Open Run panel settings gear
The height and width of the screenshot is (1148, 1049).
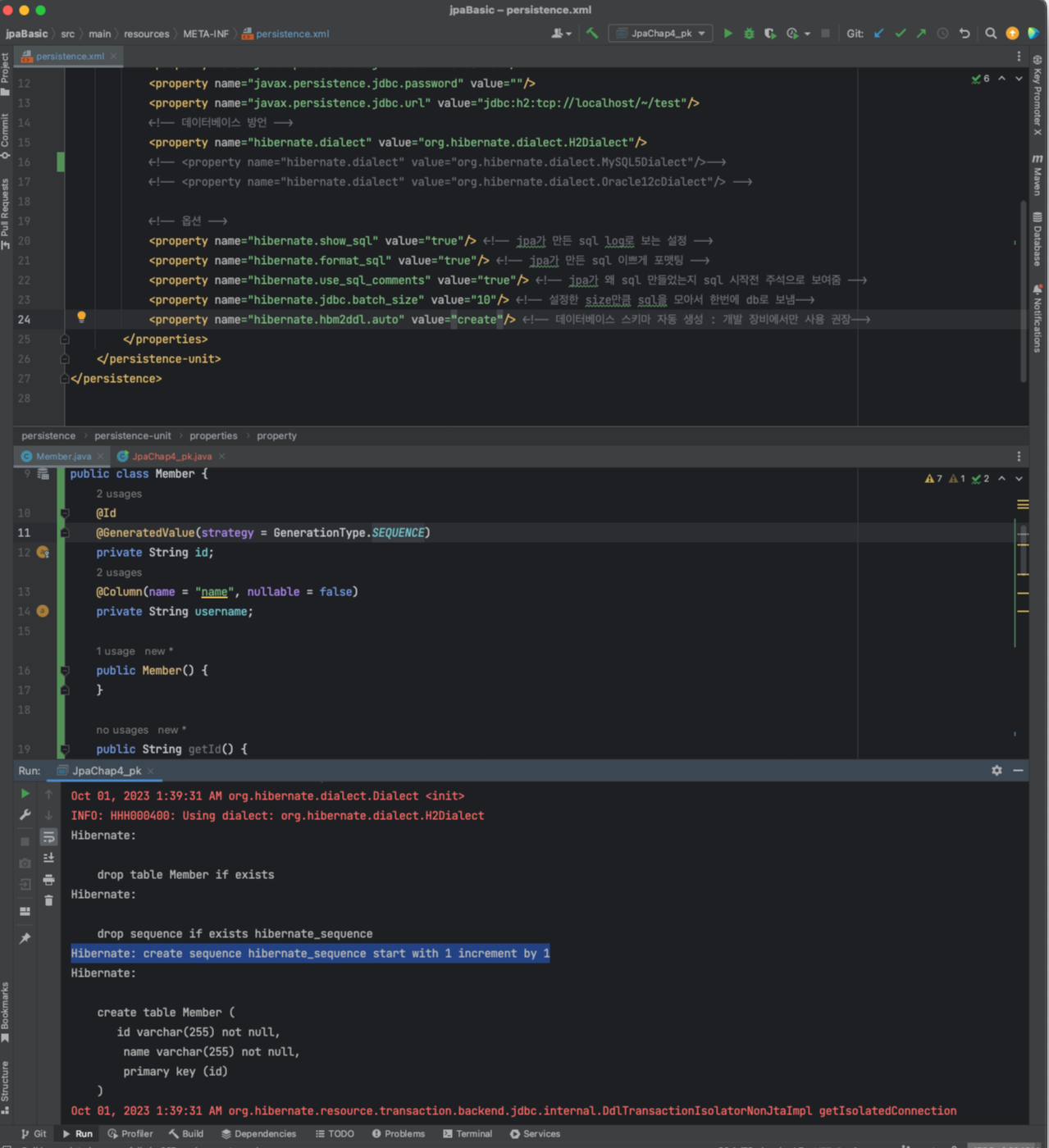click(x=997, y=771)
